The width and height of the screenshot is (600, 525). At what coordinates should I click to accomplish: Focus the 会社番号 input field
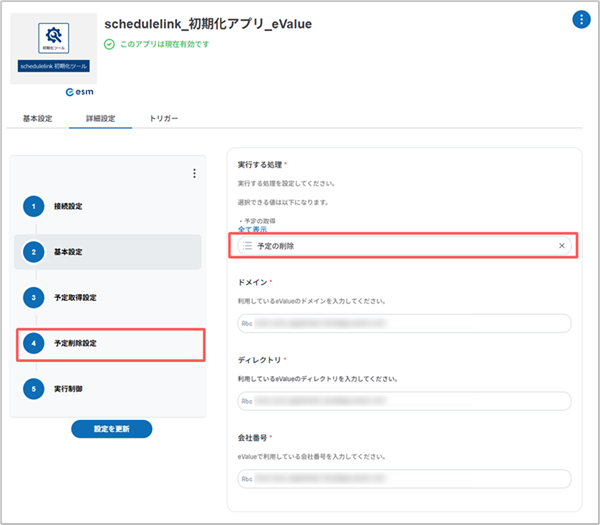tap(405, 478)
